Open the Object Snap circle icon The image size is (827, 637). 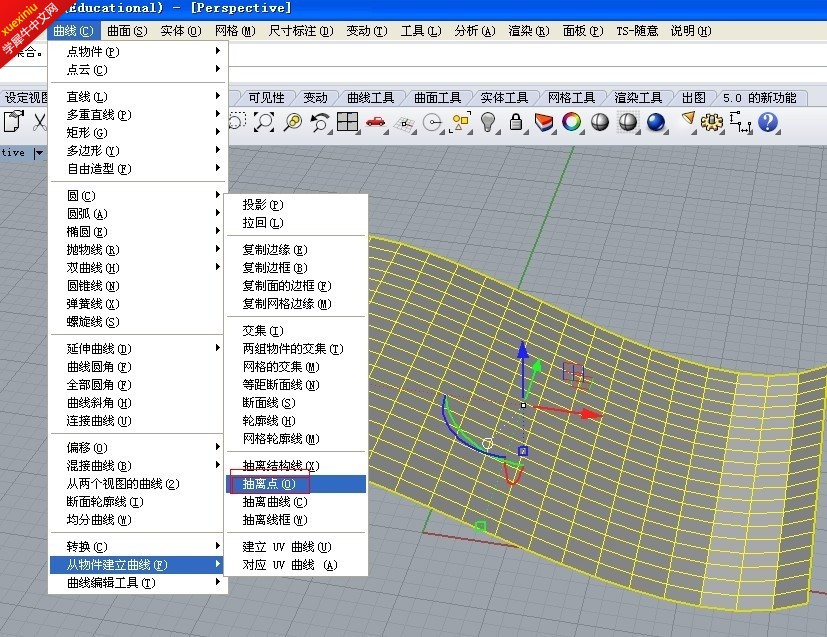433,123
